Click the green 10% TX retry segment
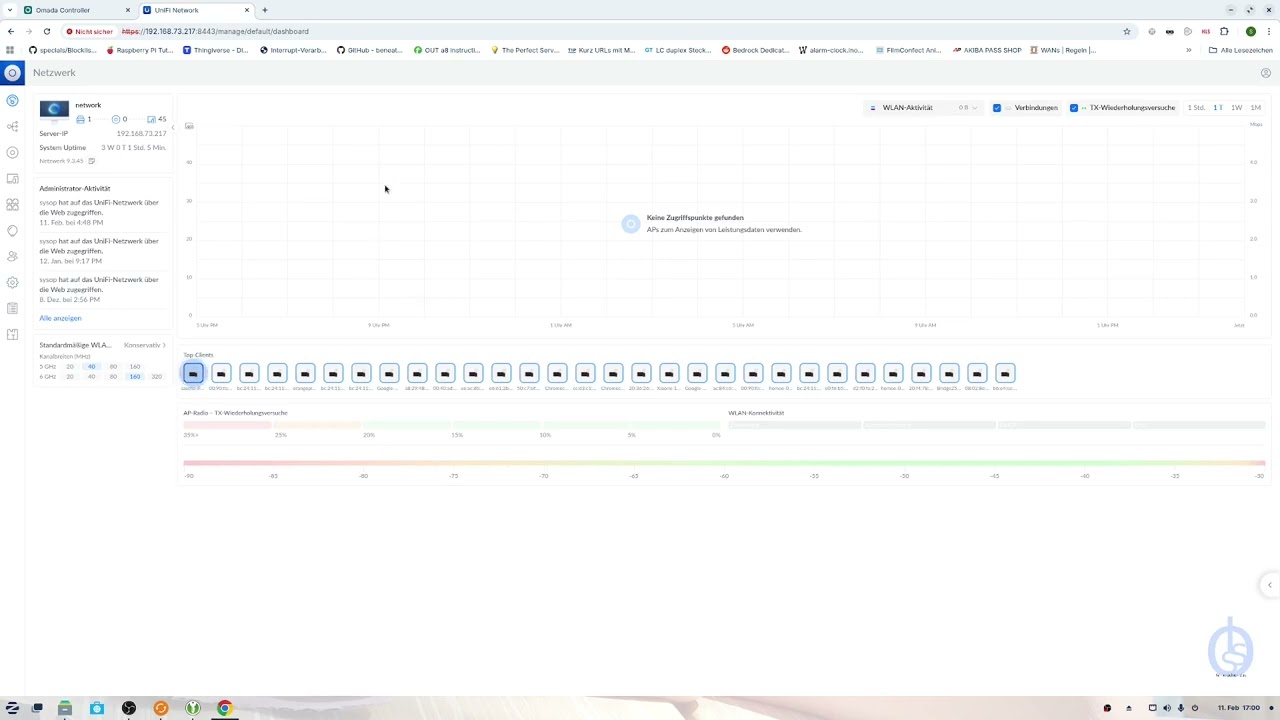This screenshot has width=1280, height=720. click(586, 426)
